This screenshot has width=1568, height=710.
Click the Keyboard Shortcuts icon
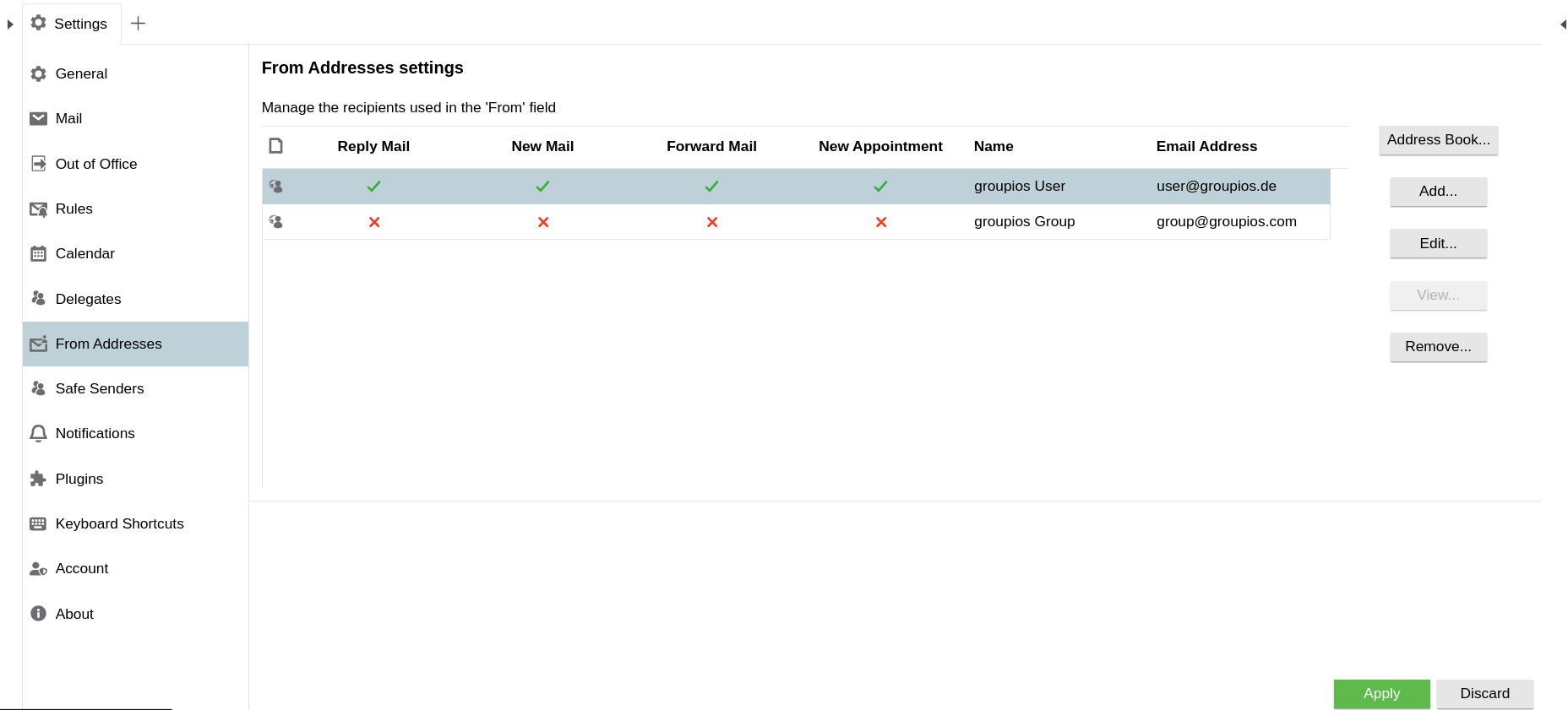pos(38,523)
